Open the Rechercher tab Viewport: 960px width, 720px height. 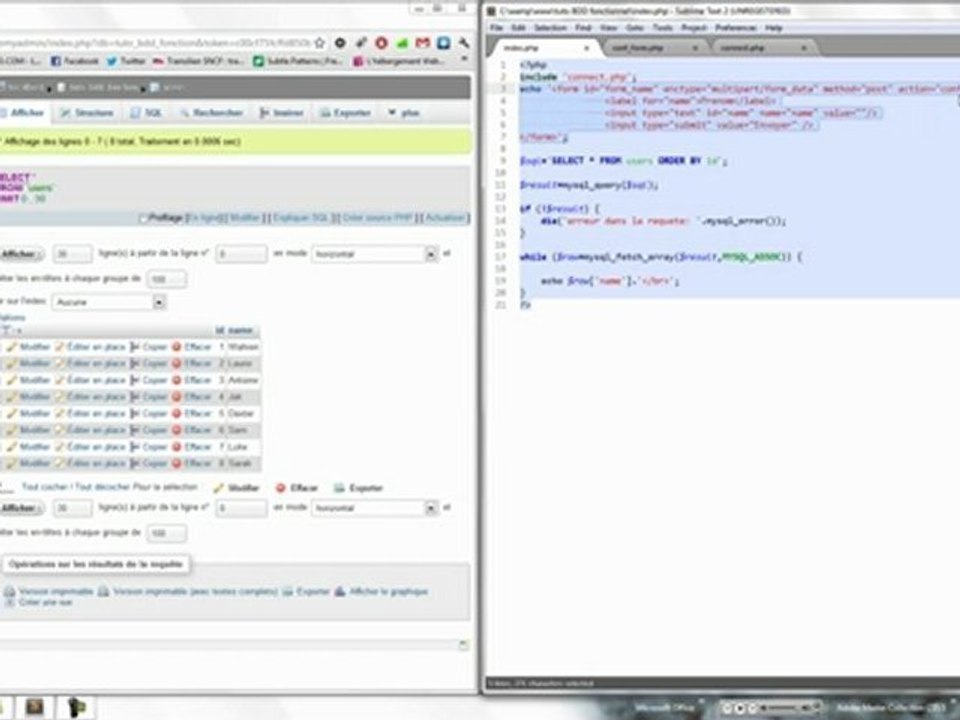click(212, 113)
